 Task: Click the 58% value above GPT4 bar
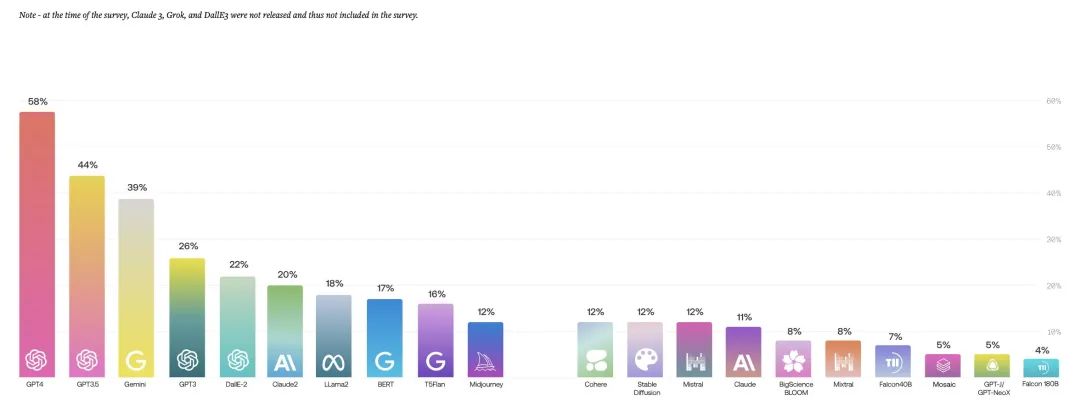click(38, 102)
